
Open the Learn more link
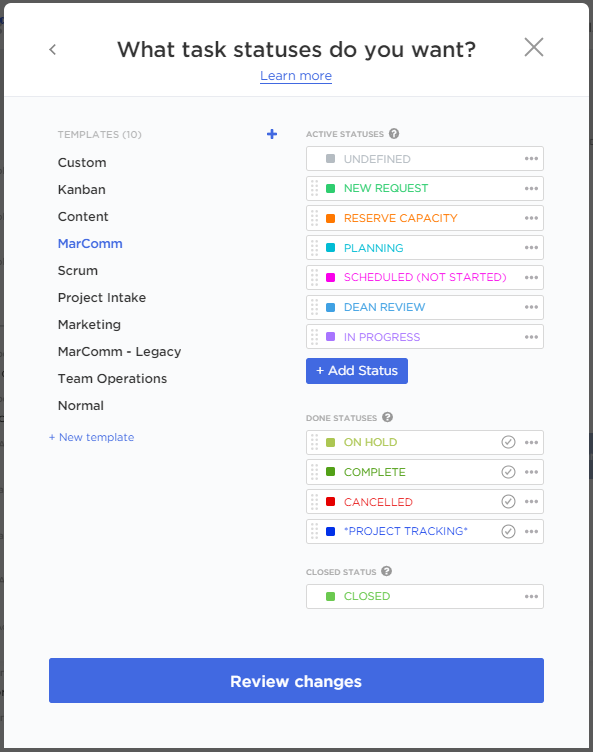(x=296, y=76)
